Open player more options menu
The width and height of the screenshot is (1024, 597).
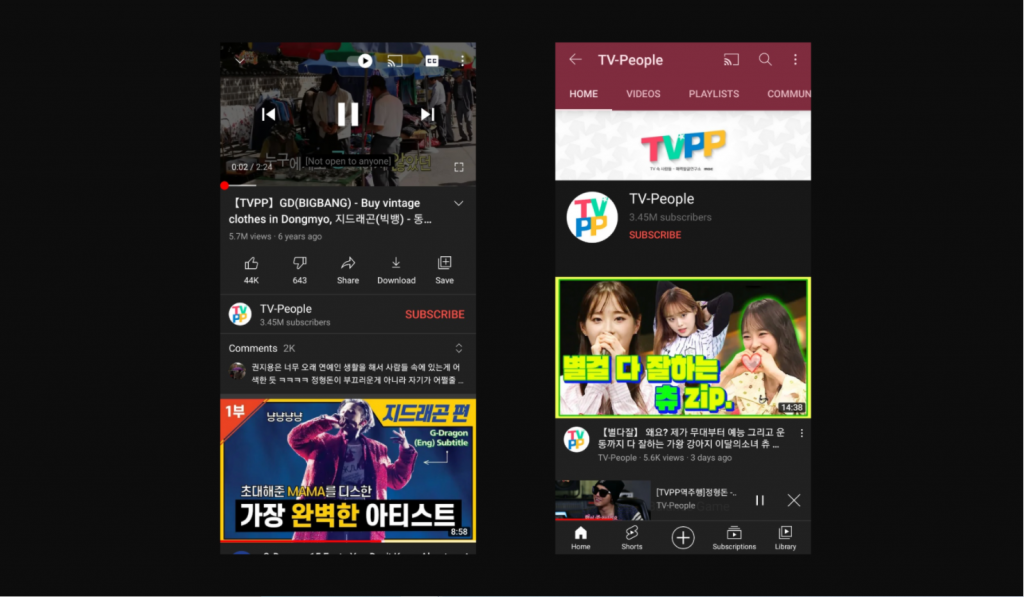click(x=462, y=61)
